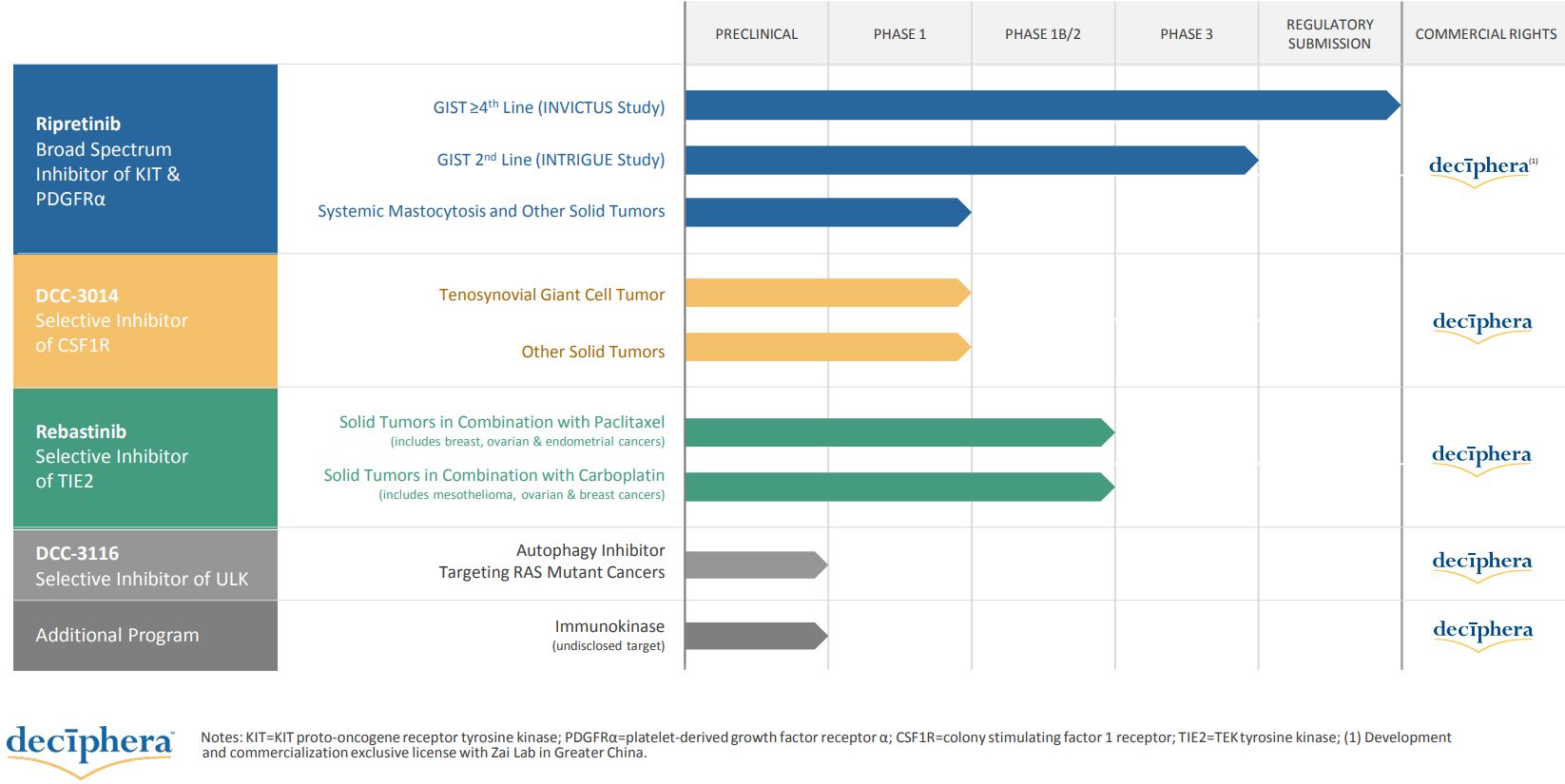Click the PRECLINICAL column header

757,34
